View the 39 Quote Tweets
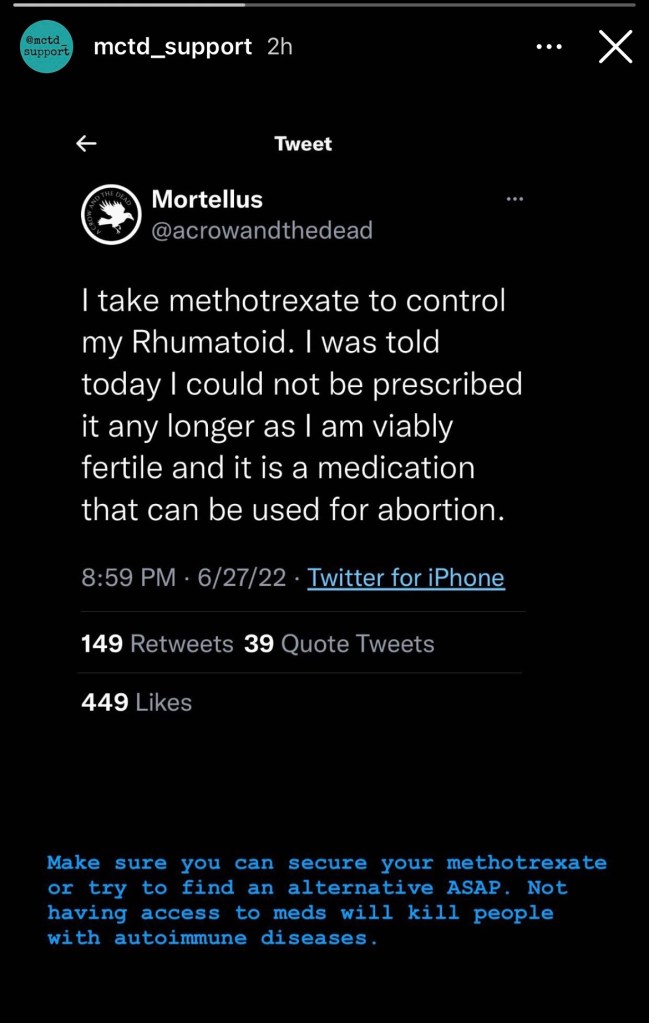The width and height of the screenshot is (649, 1023). click(x=339, y=643)
